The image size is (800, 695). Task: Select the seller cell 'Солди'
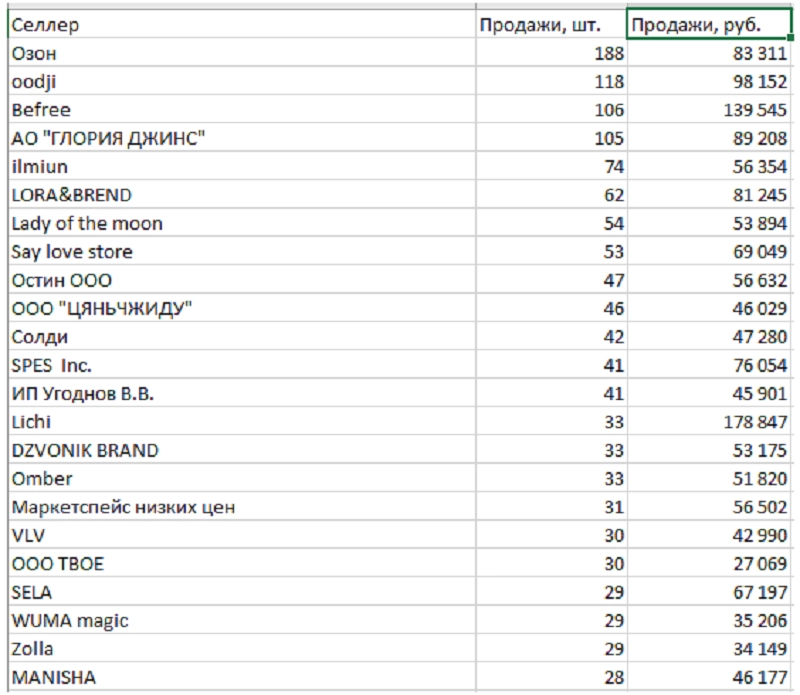(242, 336)
